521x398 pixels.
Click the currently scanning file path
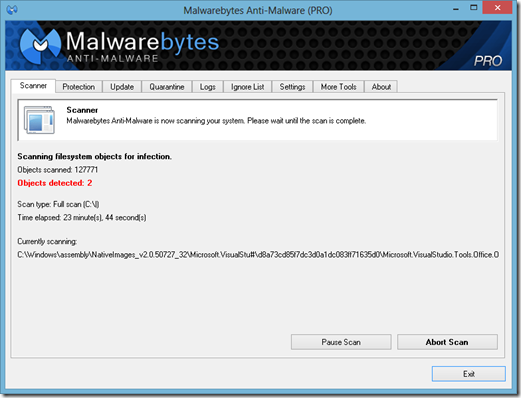(258, 255)
